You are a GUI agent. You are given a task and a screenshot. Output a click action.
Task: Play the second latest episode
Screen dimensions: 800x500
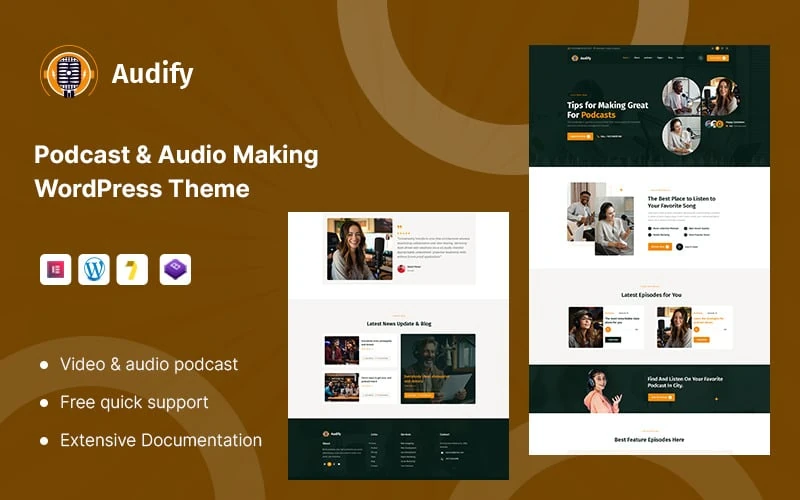pyautogui.click(x=697, y=330)
